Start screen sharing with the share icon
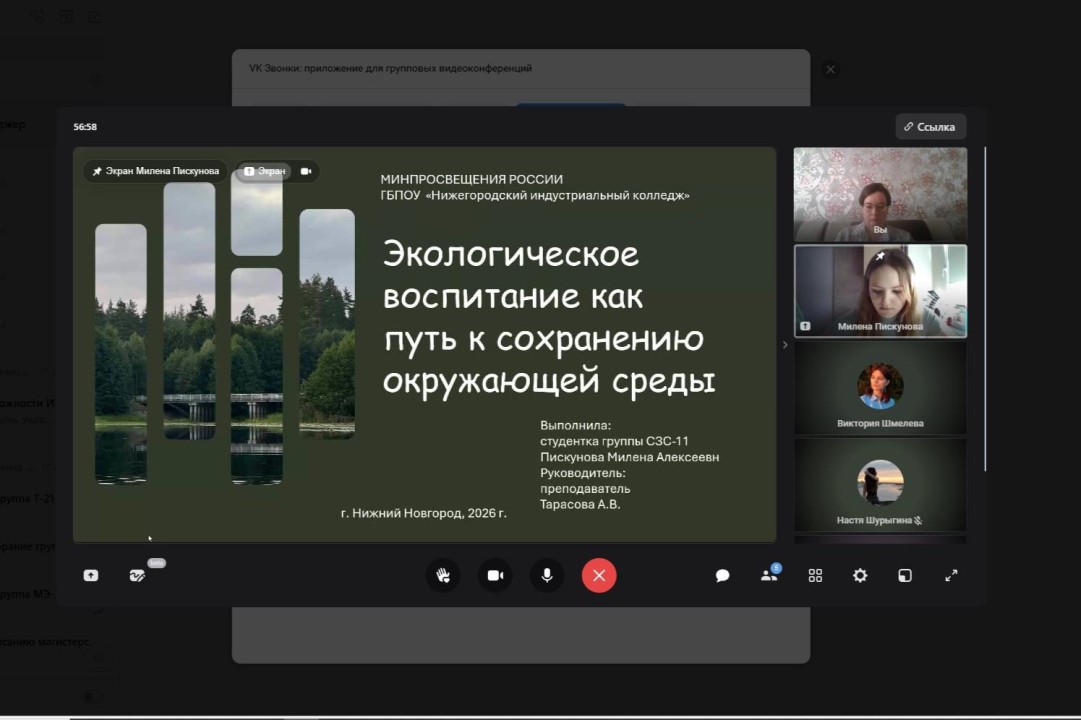 (x=91, y=575)
